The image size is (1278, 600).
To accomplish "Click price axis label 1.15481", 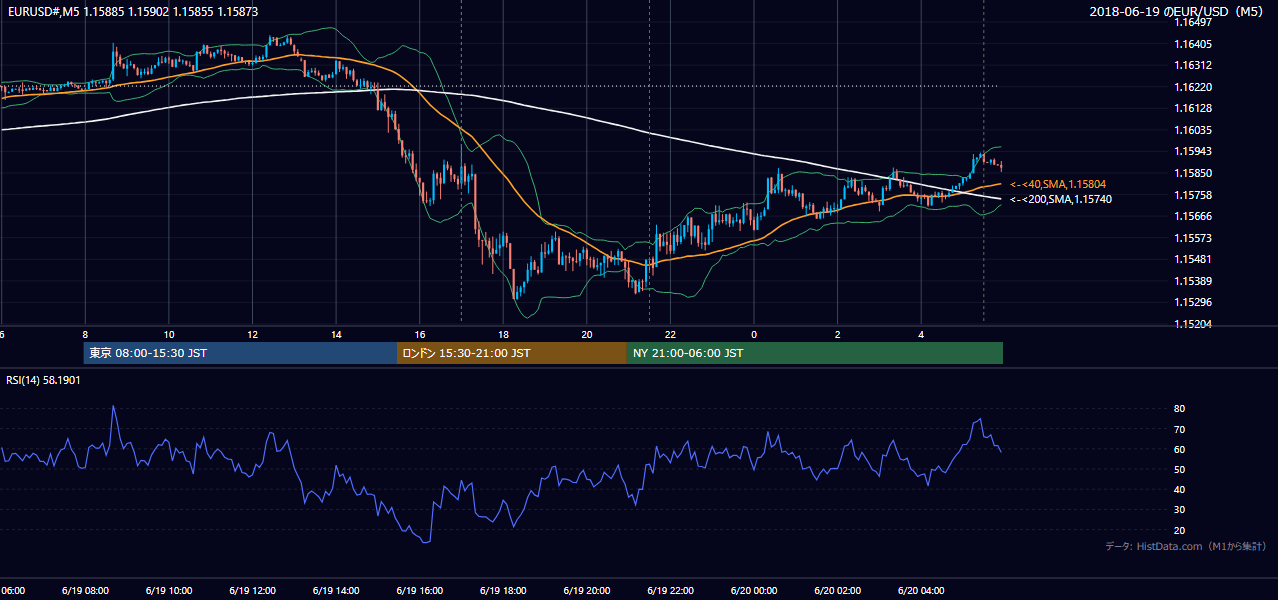I will coord(1192,259).
